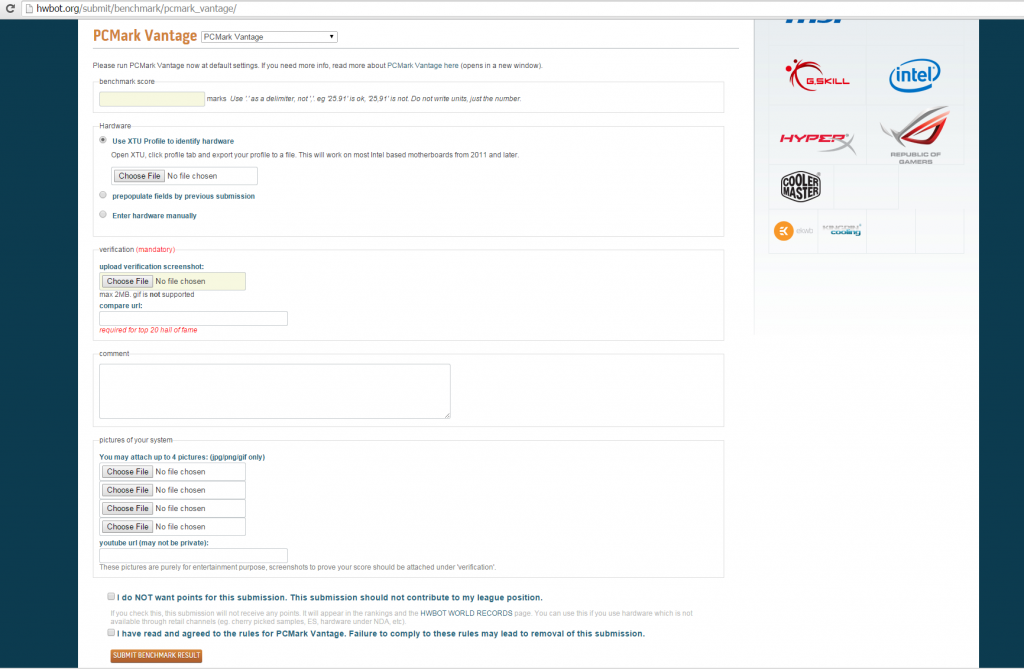
Task: Click the 'Hardware' section legend
Action: tap(115, 125)
